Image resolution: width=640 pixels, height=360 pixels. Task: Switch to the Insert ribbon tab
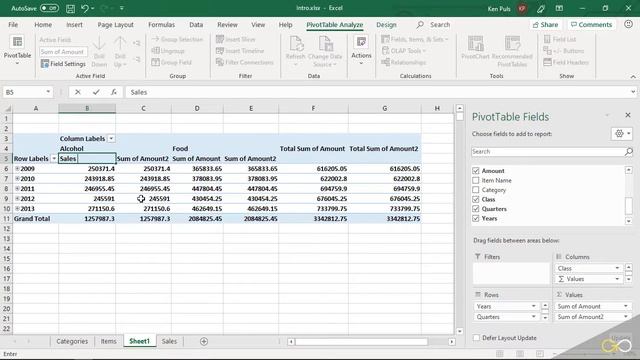[74, 24]
